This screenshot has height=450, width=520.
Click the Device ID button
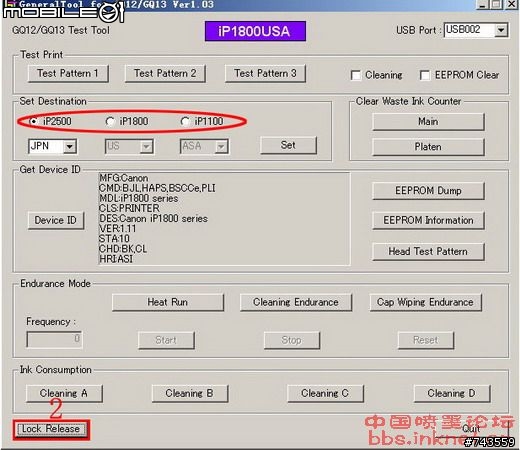56,220
